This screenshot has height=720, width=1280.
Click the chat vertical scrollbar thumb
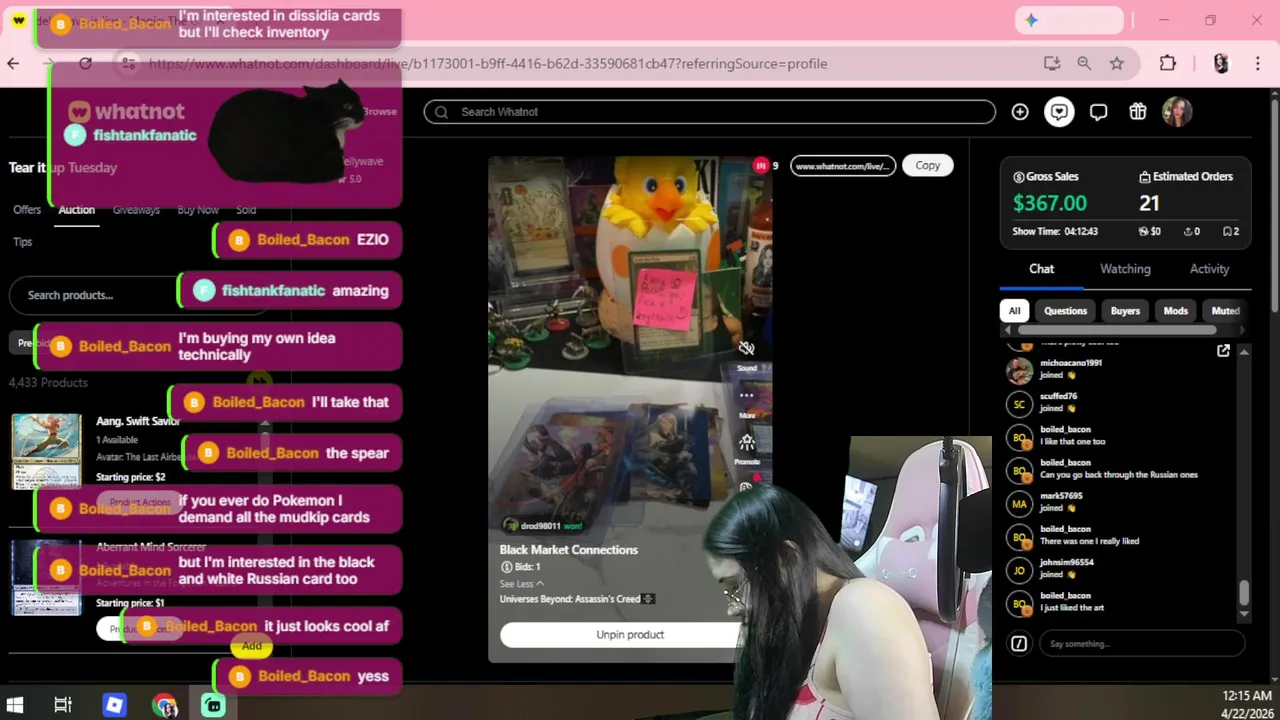(1244, 593)
